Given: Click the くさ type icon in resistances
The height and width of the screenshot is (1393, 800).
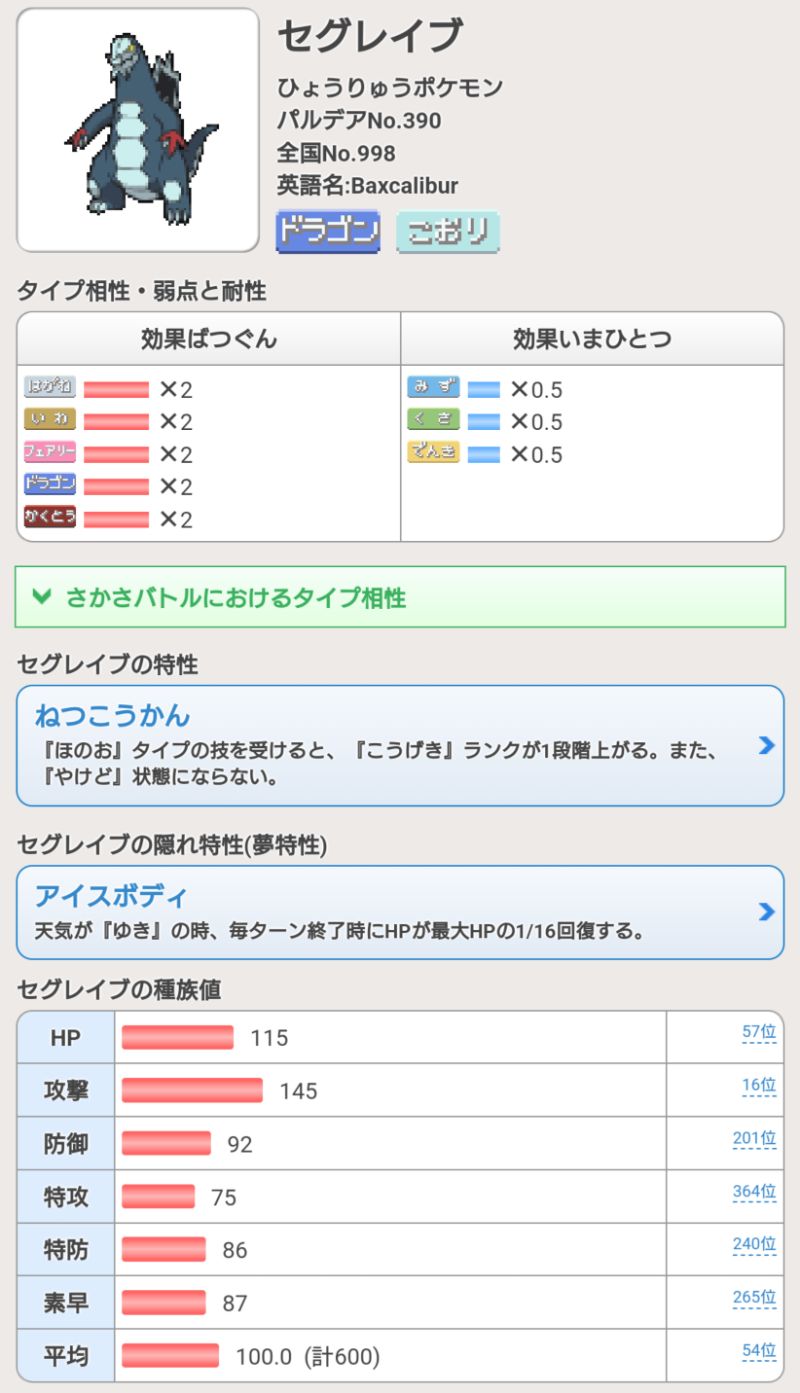Looking at the screenshot, I should coord(433,420).
